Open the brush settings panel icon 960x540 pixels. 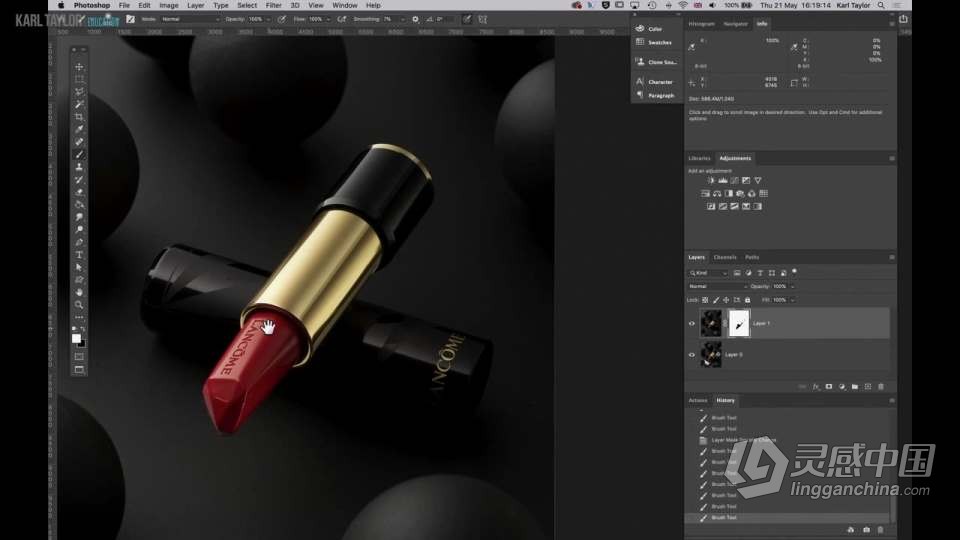click(x=130, y=19)
